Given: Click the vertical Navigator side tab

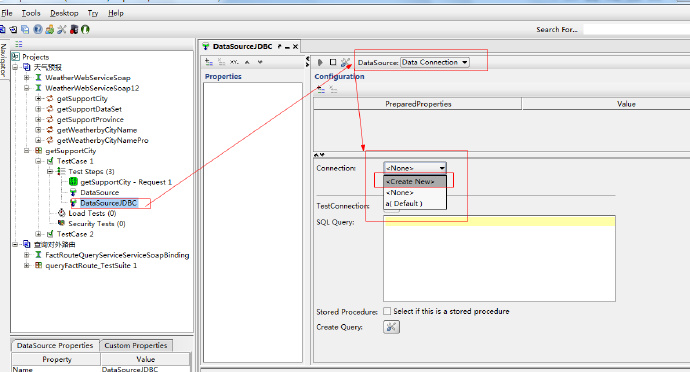Looking at the screenshot, I should tap(4, 59).
